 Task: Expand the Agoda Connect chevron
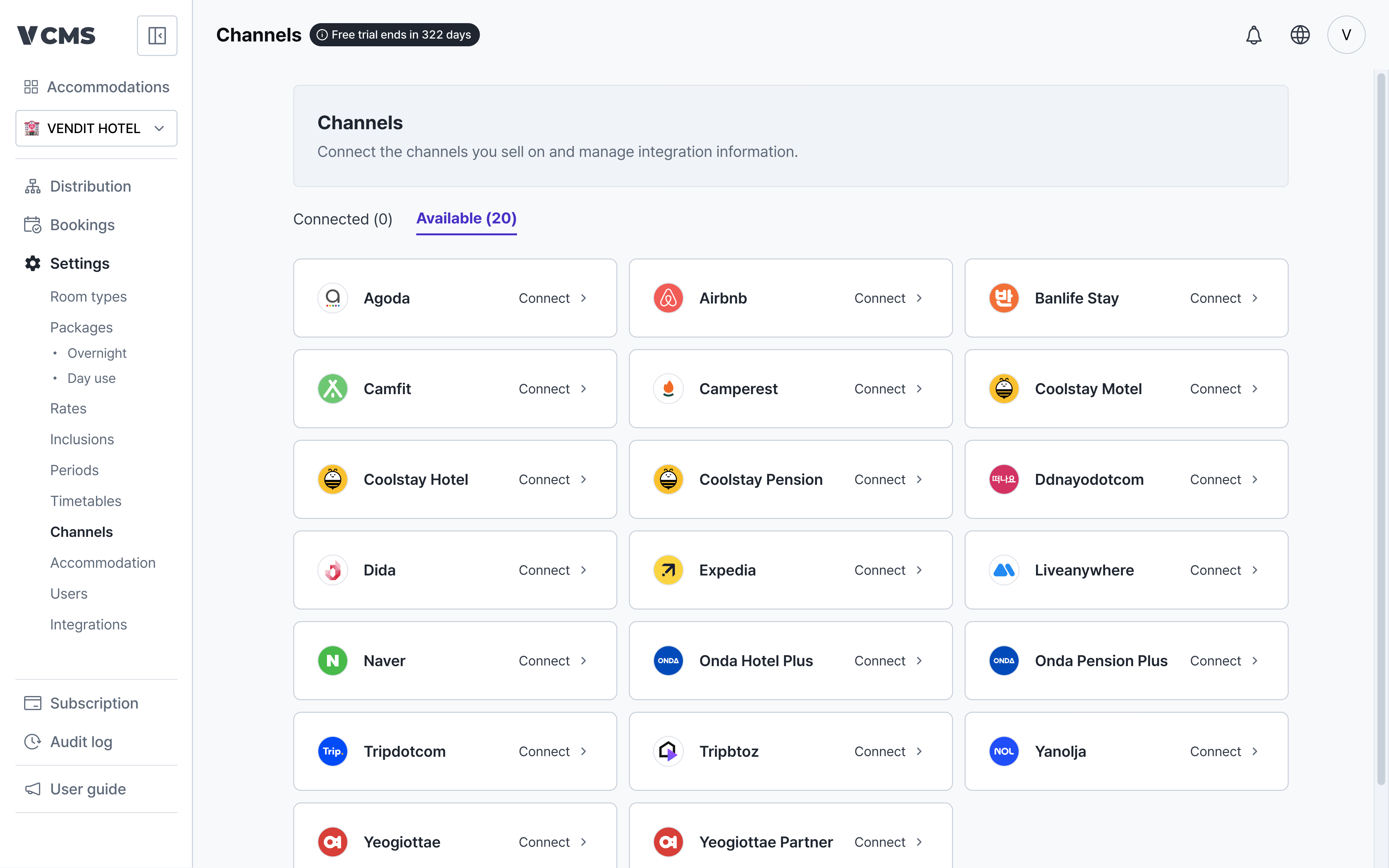(x=584, y=298)
